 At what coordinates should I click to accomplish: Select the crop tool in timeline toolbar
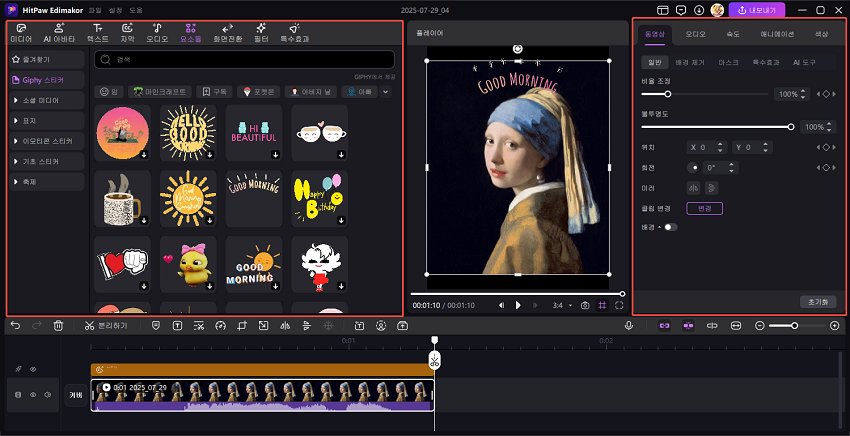[242, 325]
